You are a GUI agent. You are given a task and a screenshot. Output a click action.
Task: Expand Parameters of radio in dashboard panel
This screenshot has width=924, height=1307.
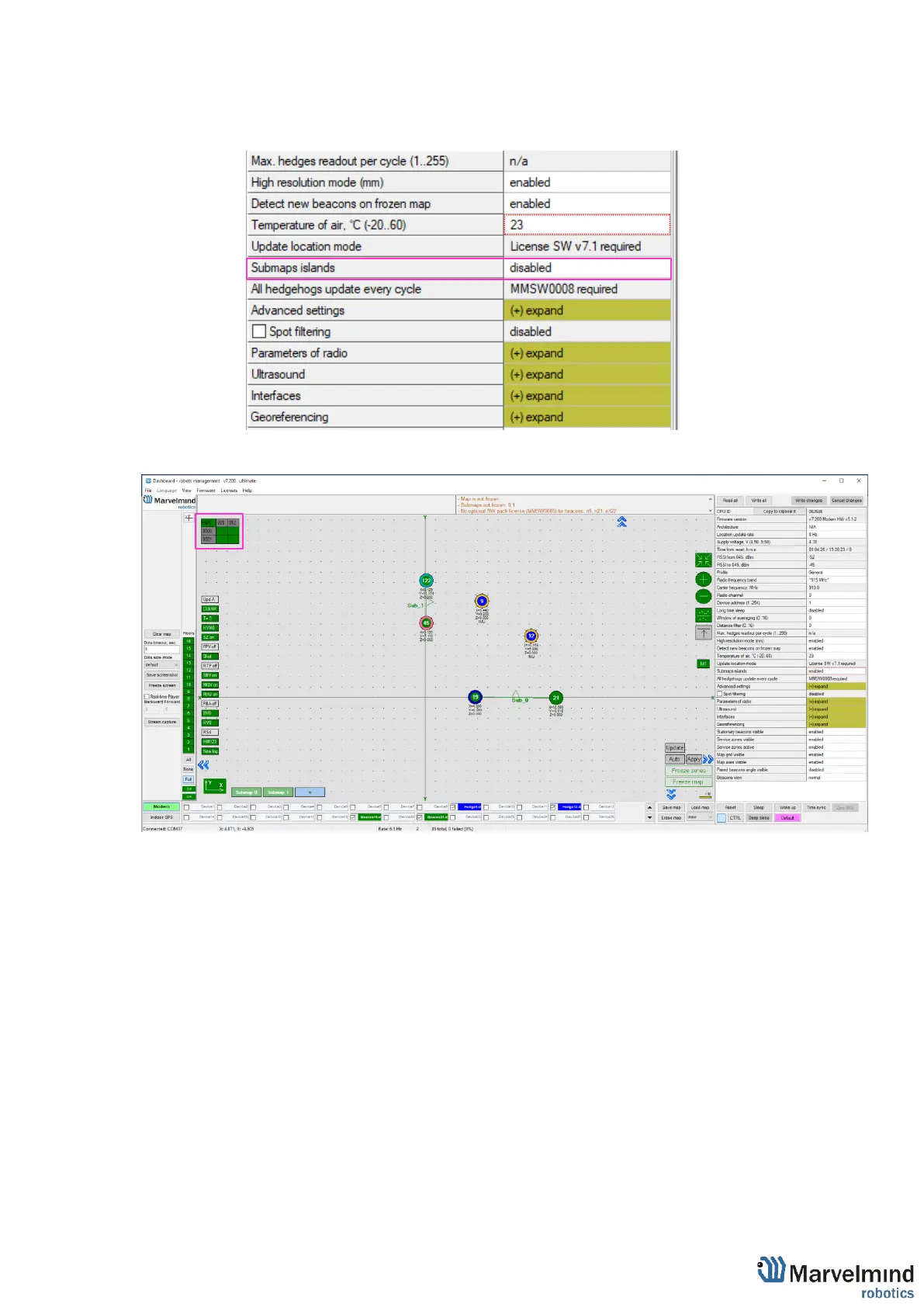tap(836, 702)
